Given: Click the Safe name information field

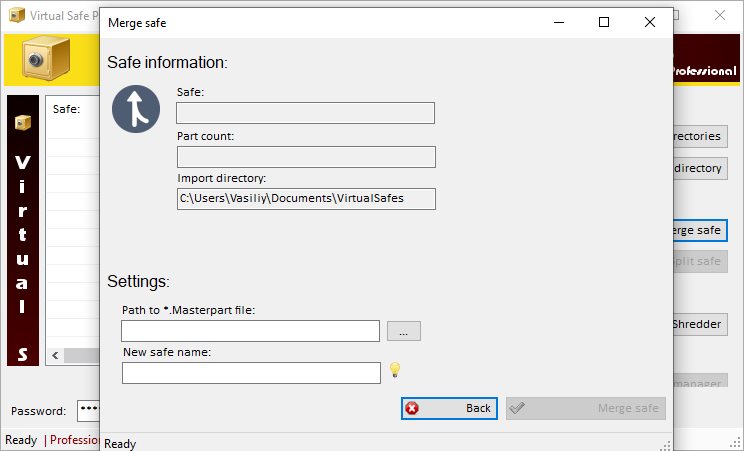Looking at the screenshot, I should click(x=305, y=113).
